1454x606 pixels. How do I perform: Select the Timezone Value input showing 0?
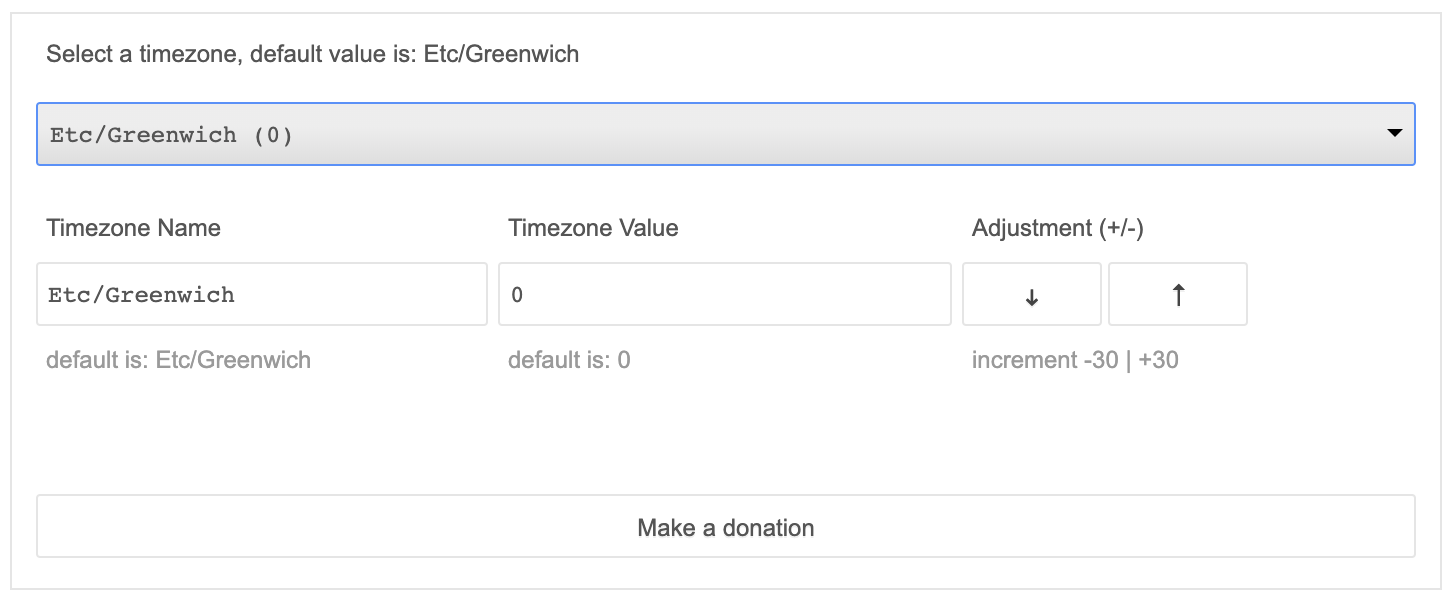point(723,293)
